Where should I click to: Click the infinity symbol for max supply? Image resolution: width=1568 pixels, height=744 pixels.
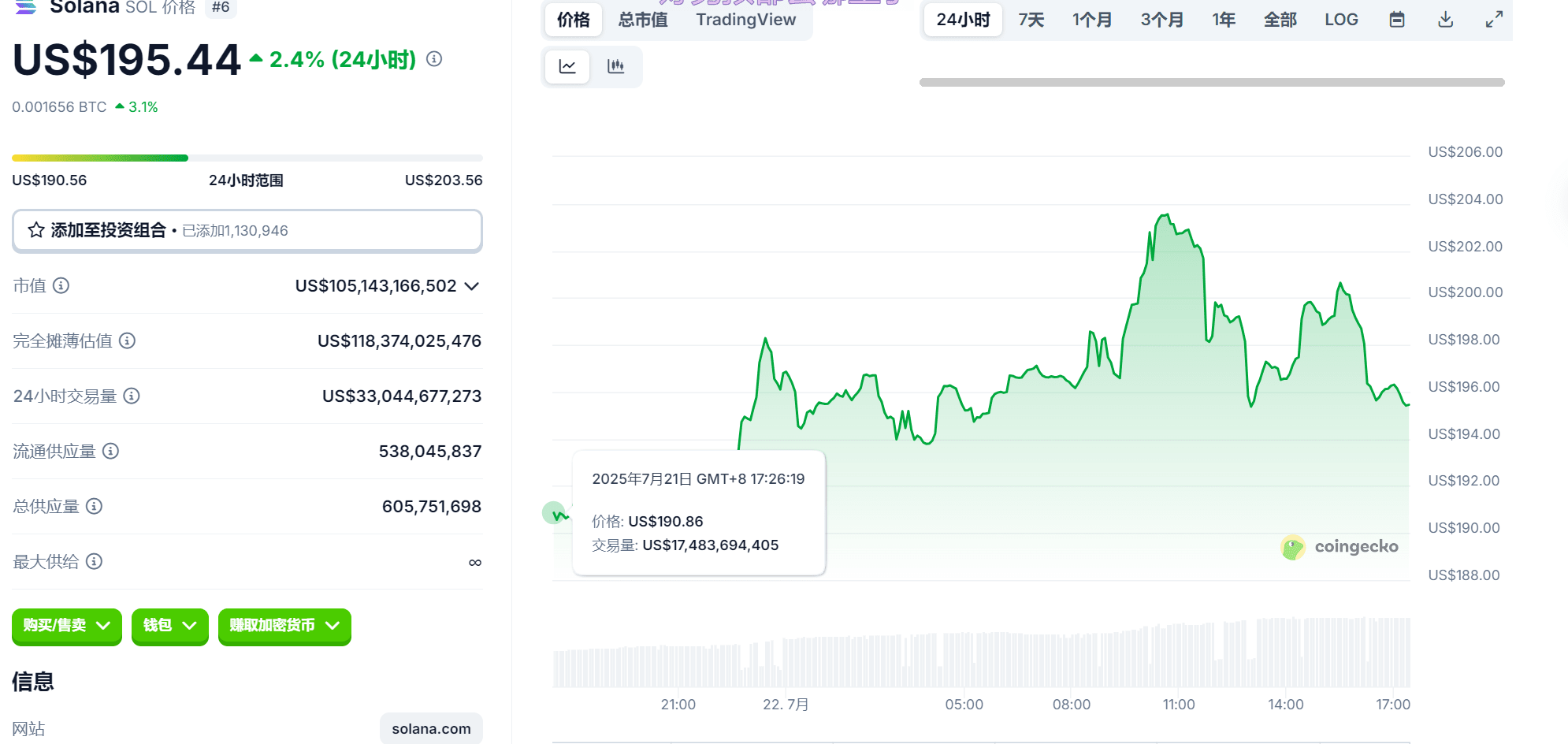pos(475,562)
